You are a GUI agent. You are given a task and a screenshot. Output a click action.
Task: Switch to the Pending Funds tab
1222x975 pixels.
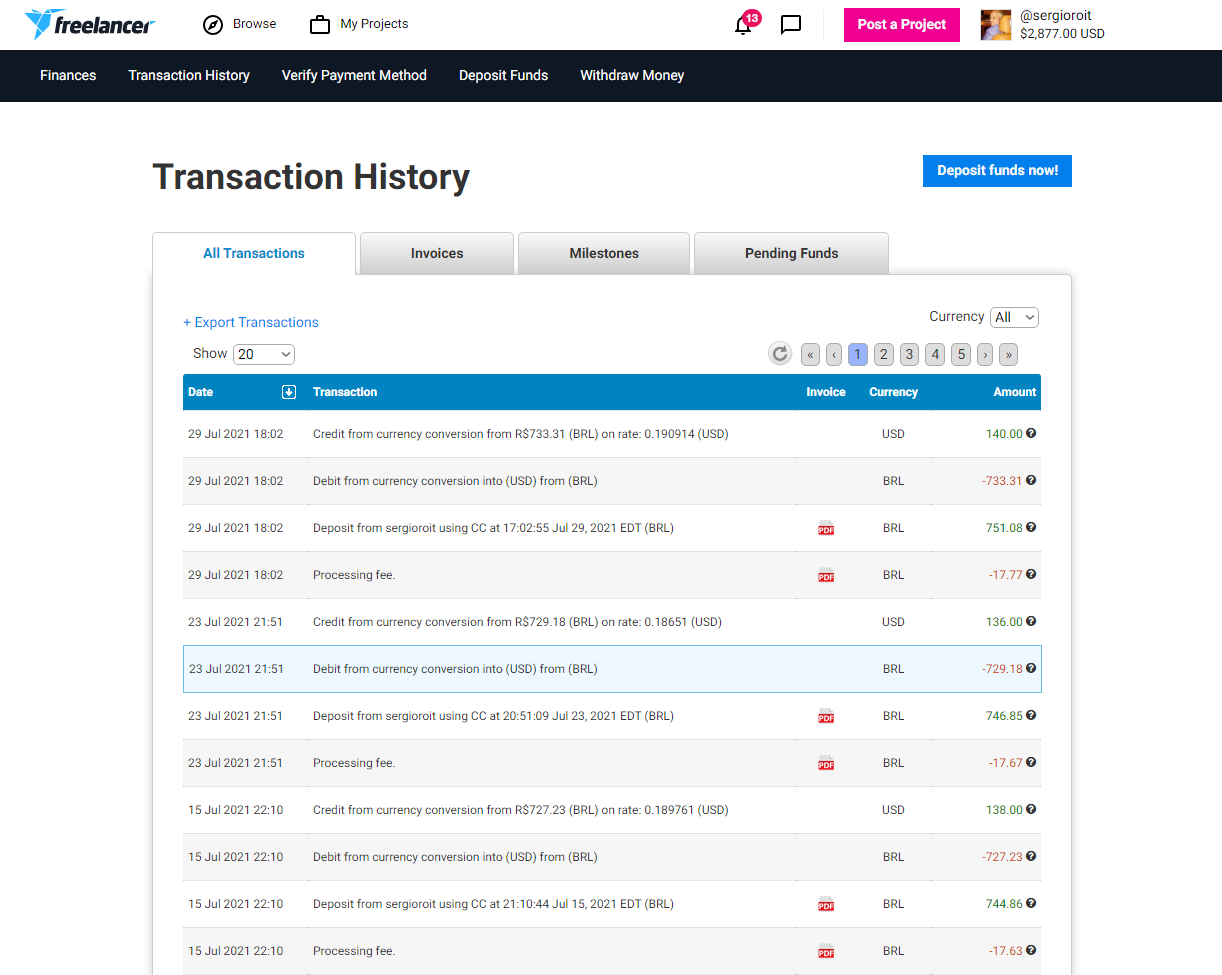791,253
